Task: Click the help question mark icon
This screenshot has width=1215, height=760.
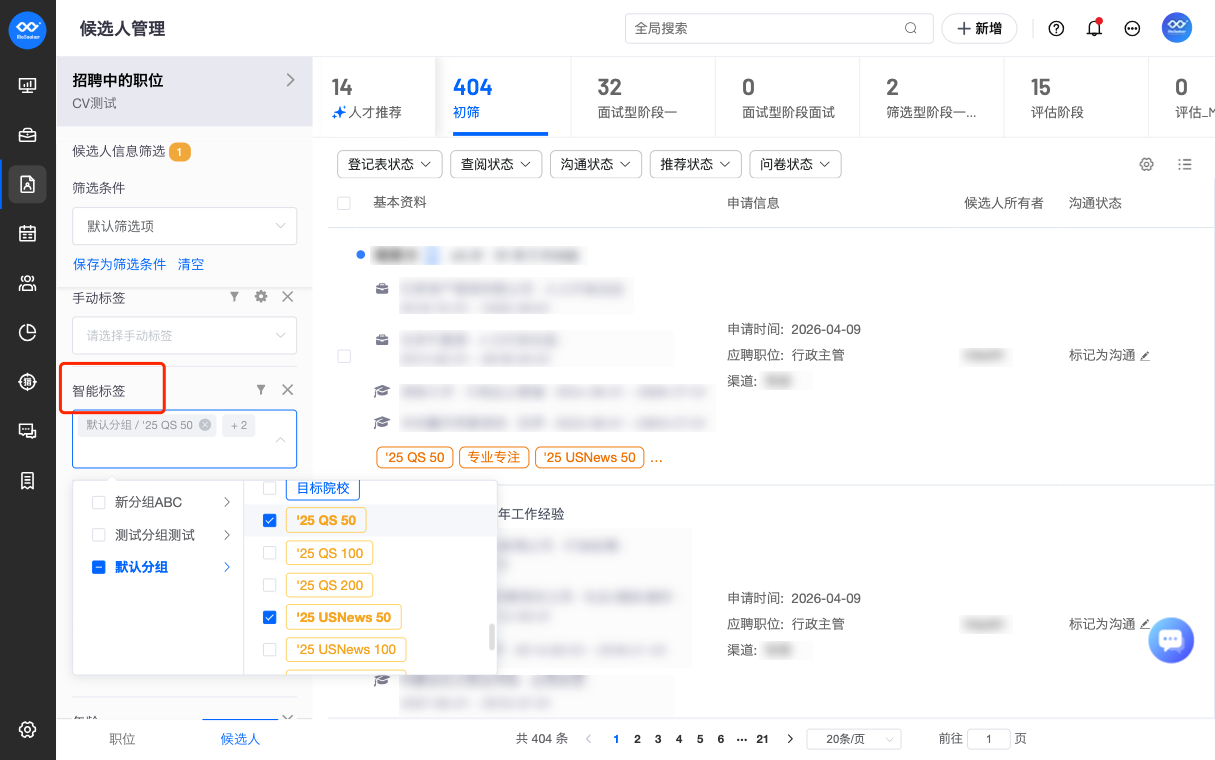Action: (x=1056, y=29)
